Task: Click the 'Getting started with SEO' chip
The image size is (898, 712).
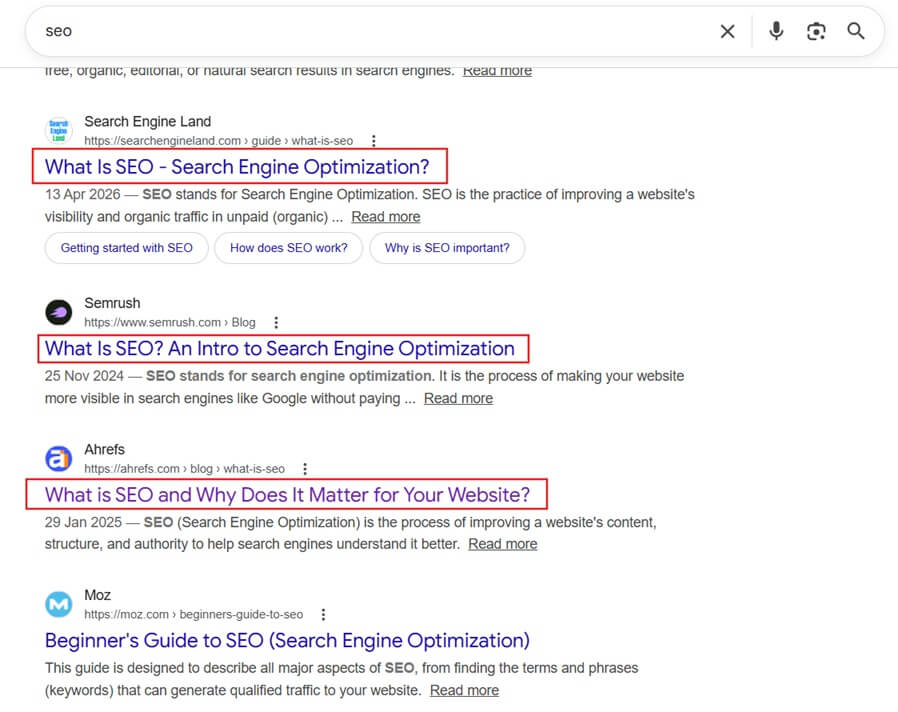Action: click(x=127, y=248)
